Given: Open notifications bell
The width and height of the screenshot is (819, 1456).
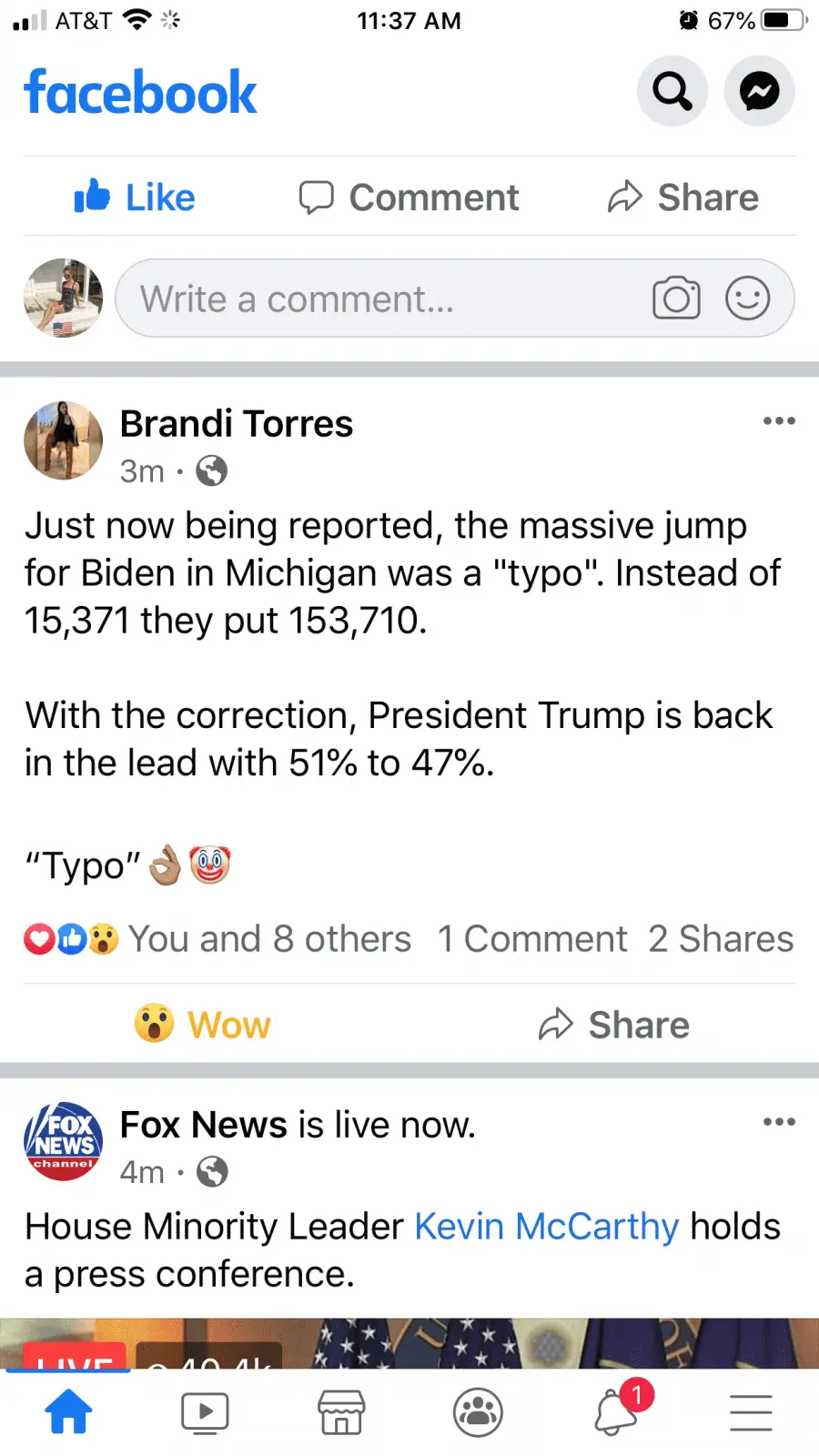Looking at the screenshot, I should pos(617,1412).
